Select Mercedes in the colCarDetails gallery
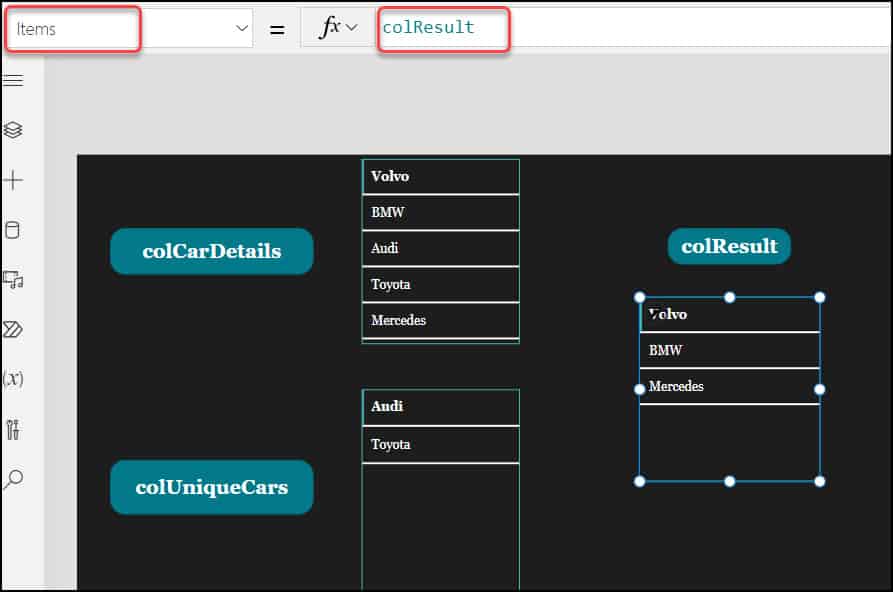 pos(440,320)
